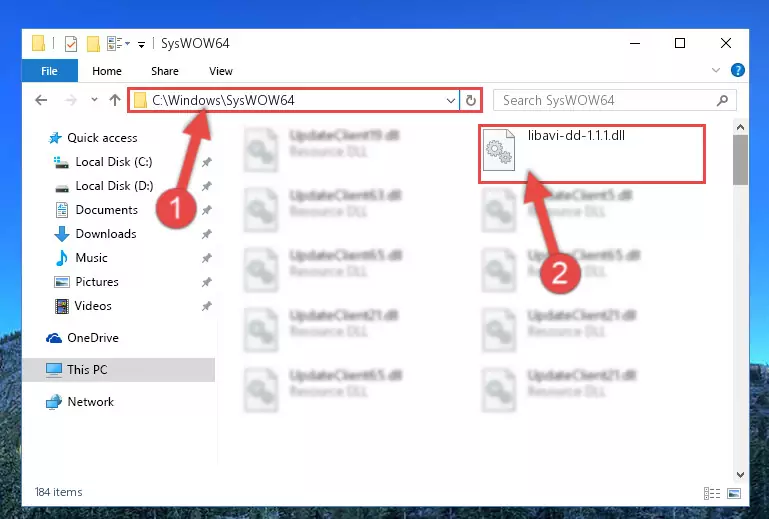Select OneDrive in navigation pane
769x519 pixels.
(93, 338)
